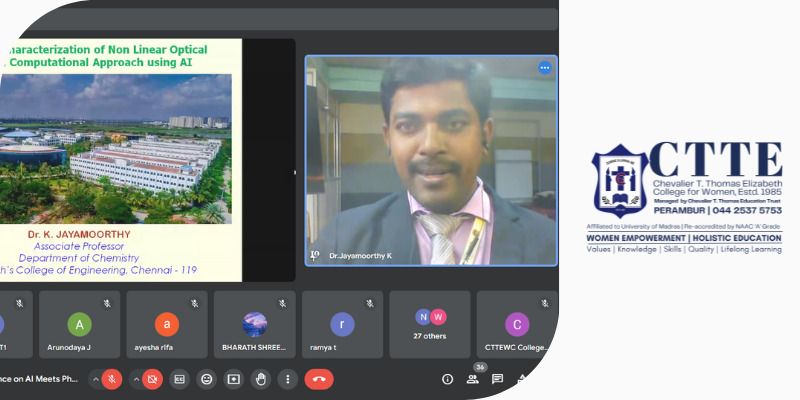Screen dimensions: 800x400
Task: Click the 'ramya t' name text
Action: pos(323,347)
